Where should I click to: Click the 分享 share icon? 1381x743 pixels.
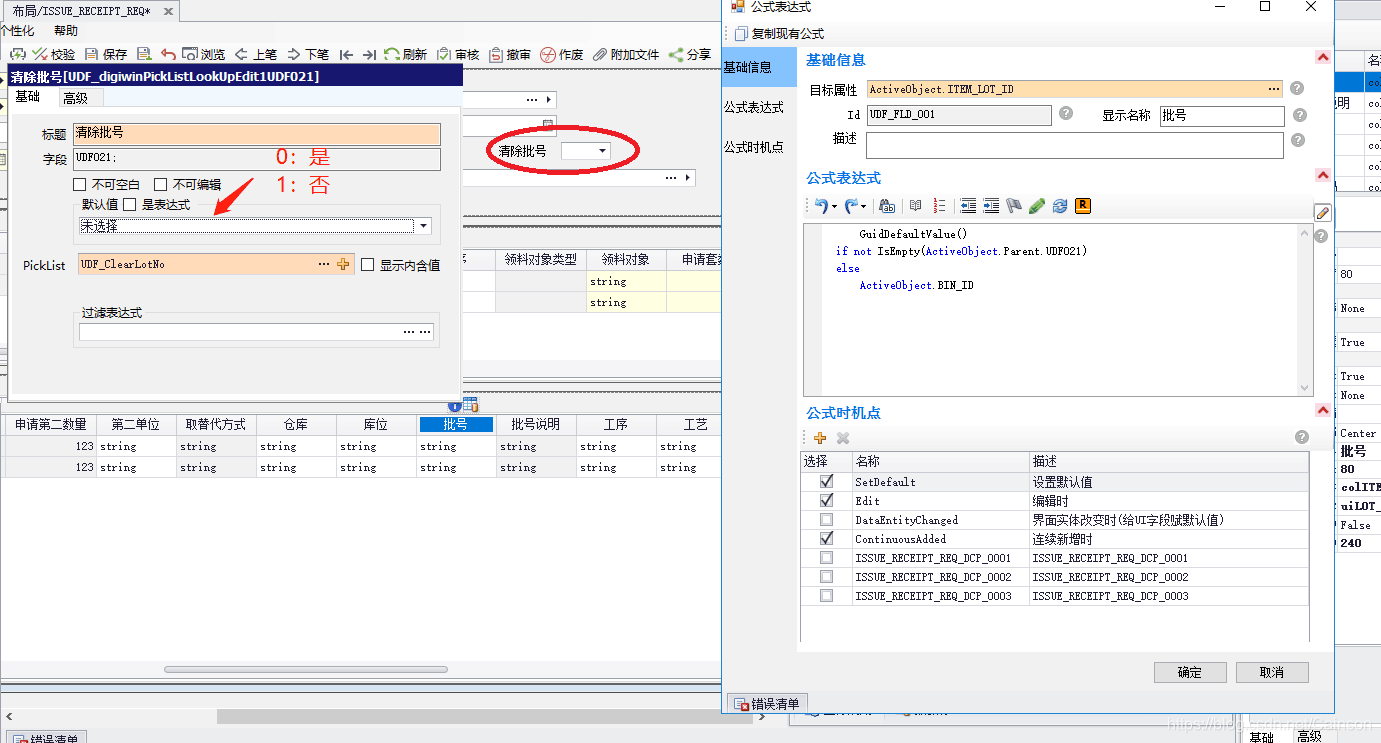[676, 55]
